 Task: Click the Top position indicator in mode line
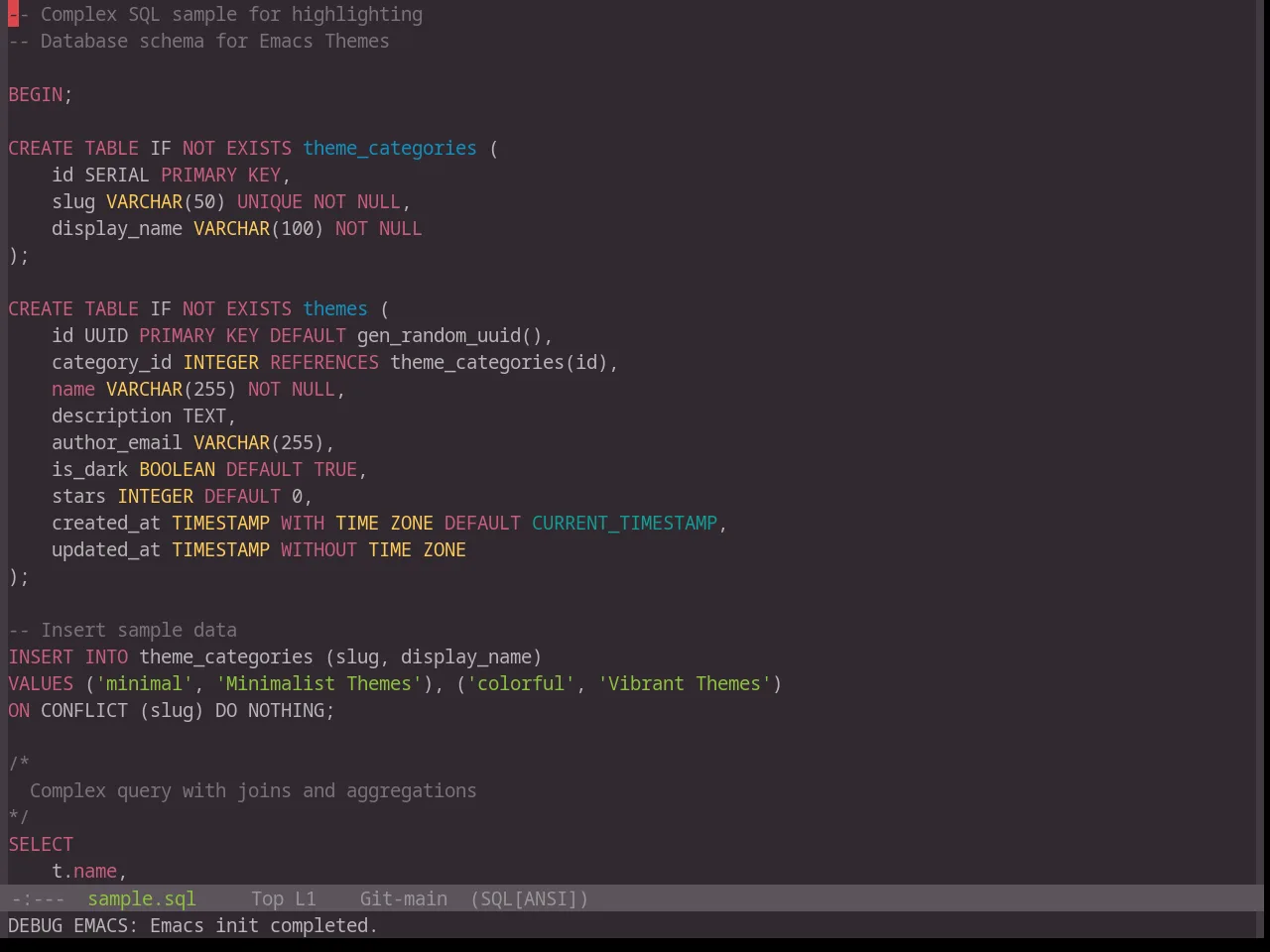267,898
